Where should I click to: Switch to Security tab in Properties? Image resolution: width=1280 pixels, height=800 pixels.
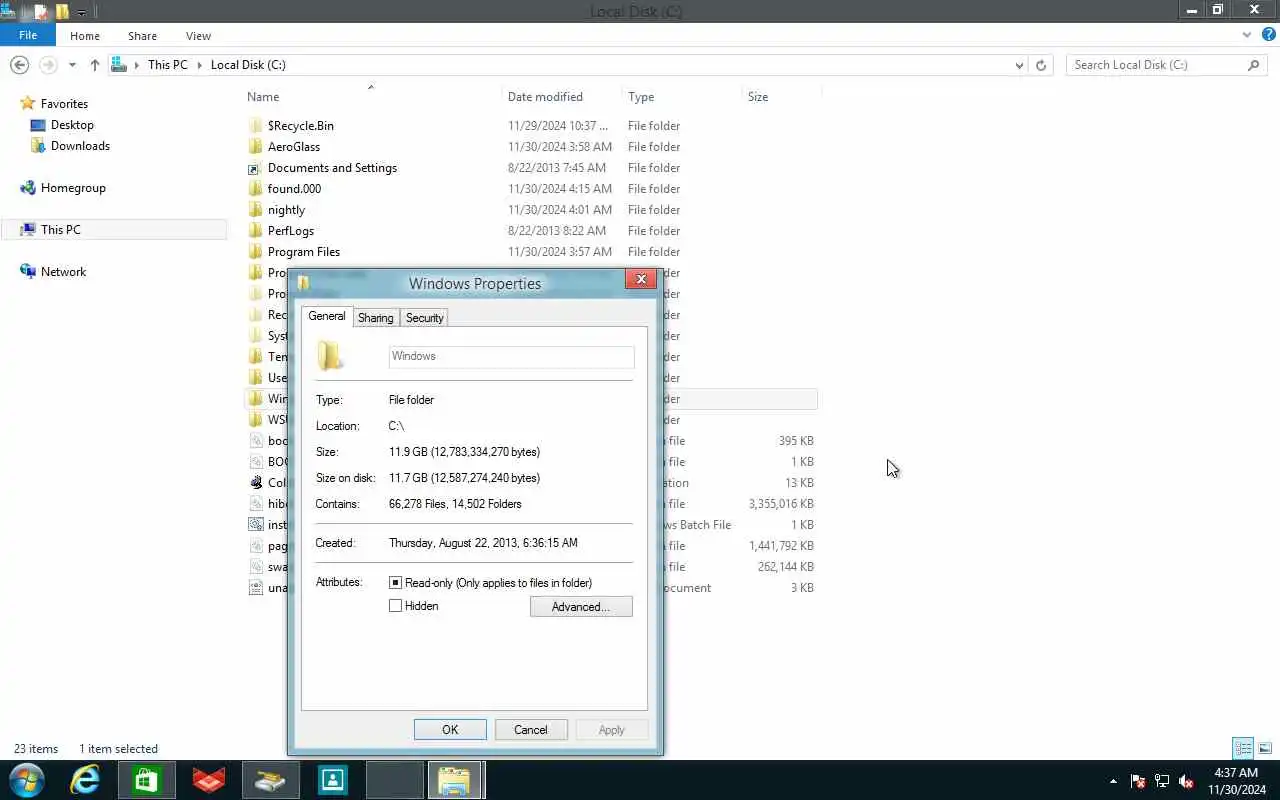click(x=425, y=318)
